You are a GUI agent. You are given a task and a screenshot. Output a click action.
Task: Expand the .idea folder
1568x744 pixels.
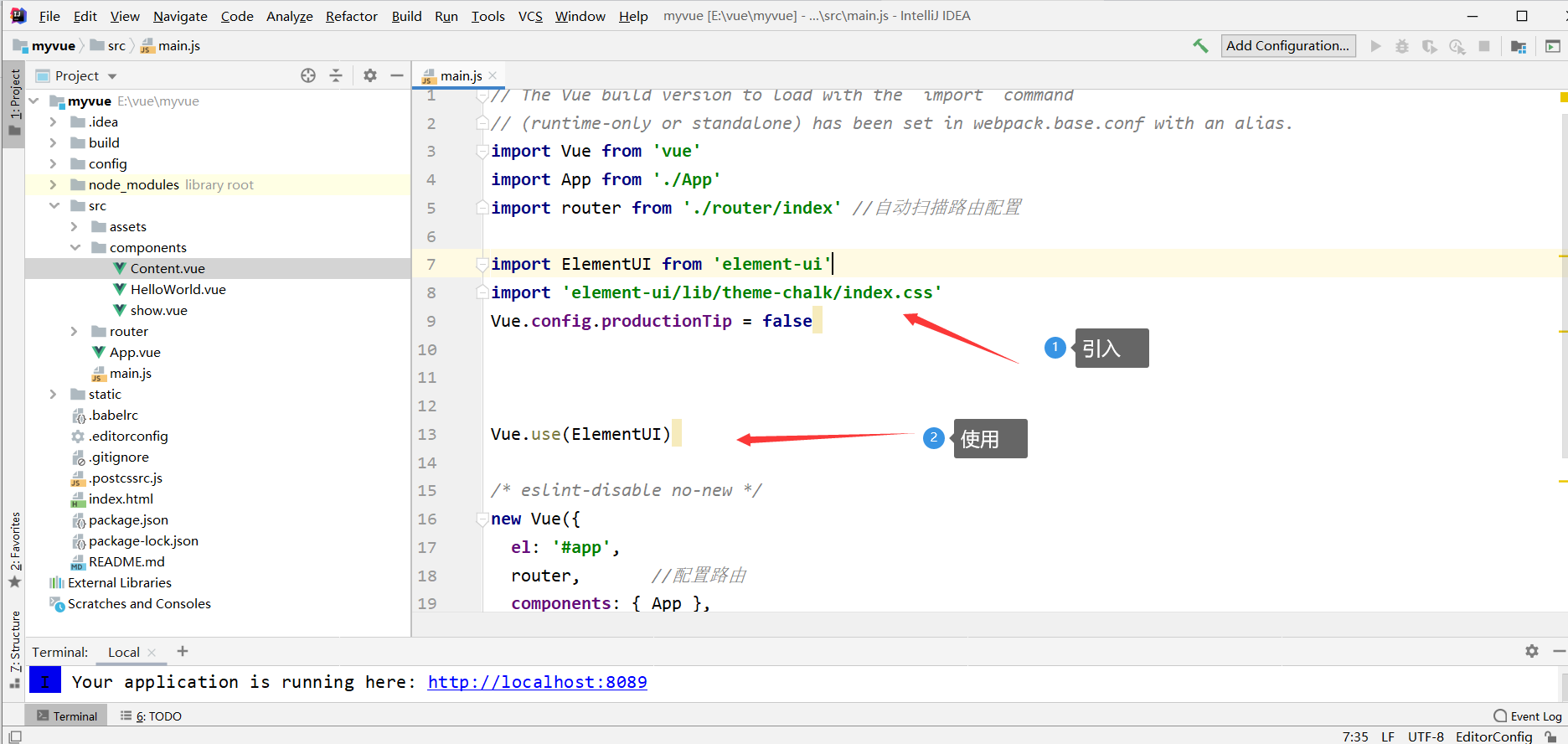point(53,121)
